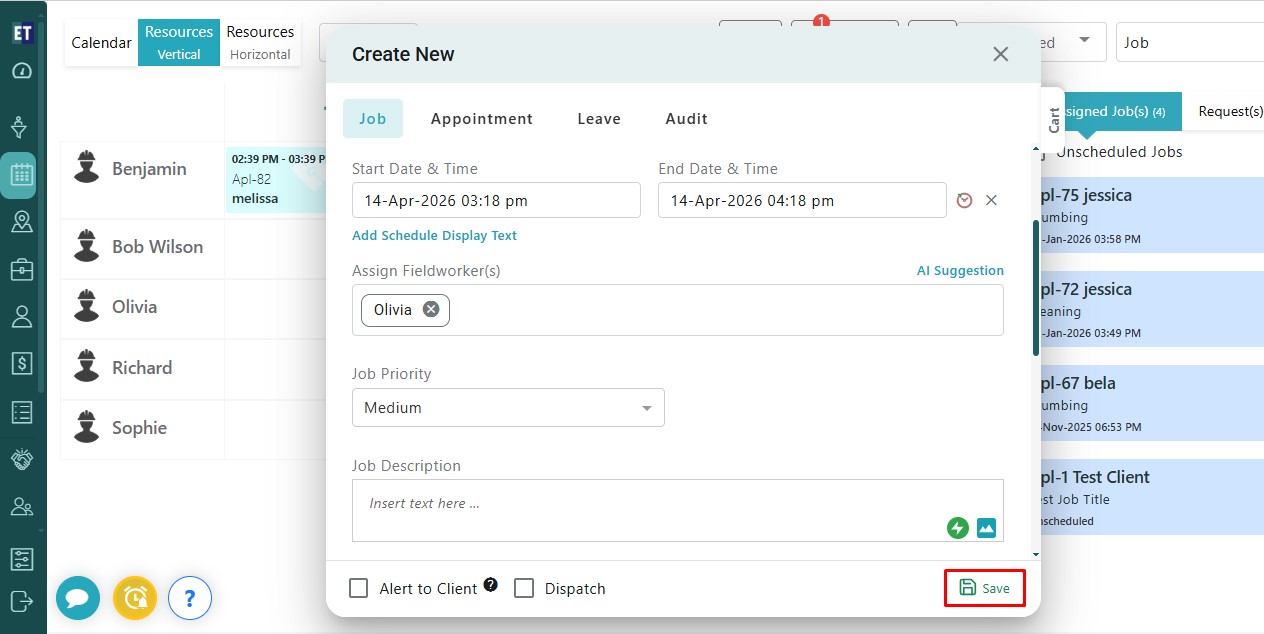Open the chat bubble button

pyautogui.click(x=77, y=598)
